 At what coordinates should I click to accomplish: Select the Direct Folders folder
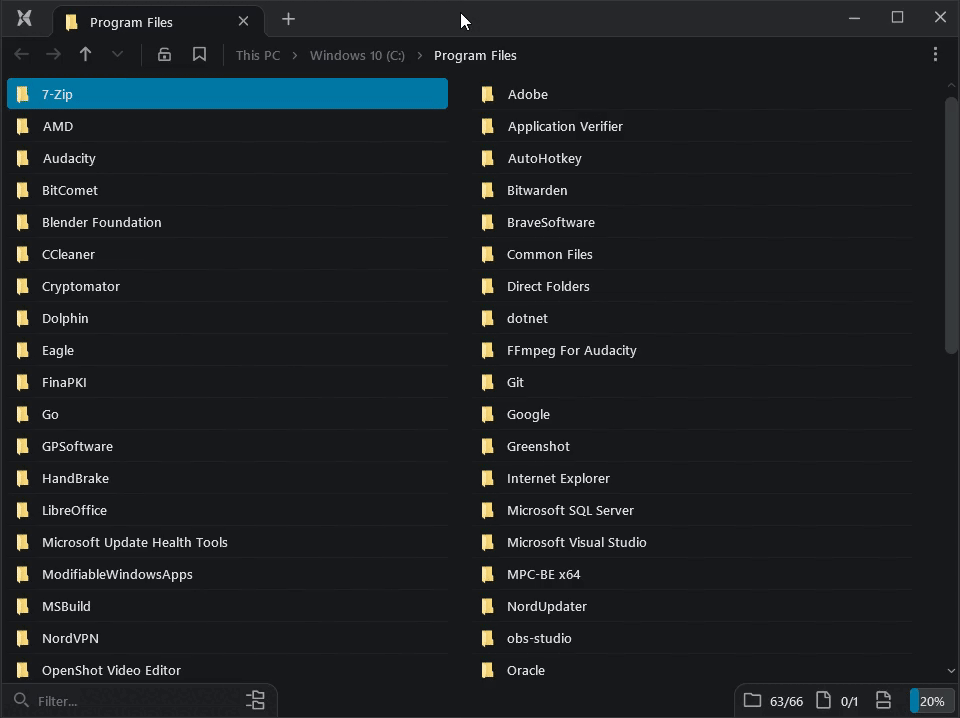tap(692, 286)
